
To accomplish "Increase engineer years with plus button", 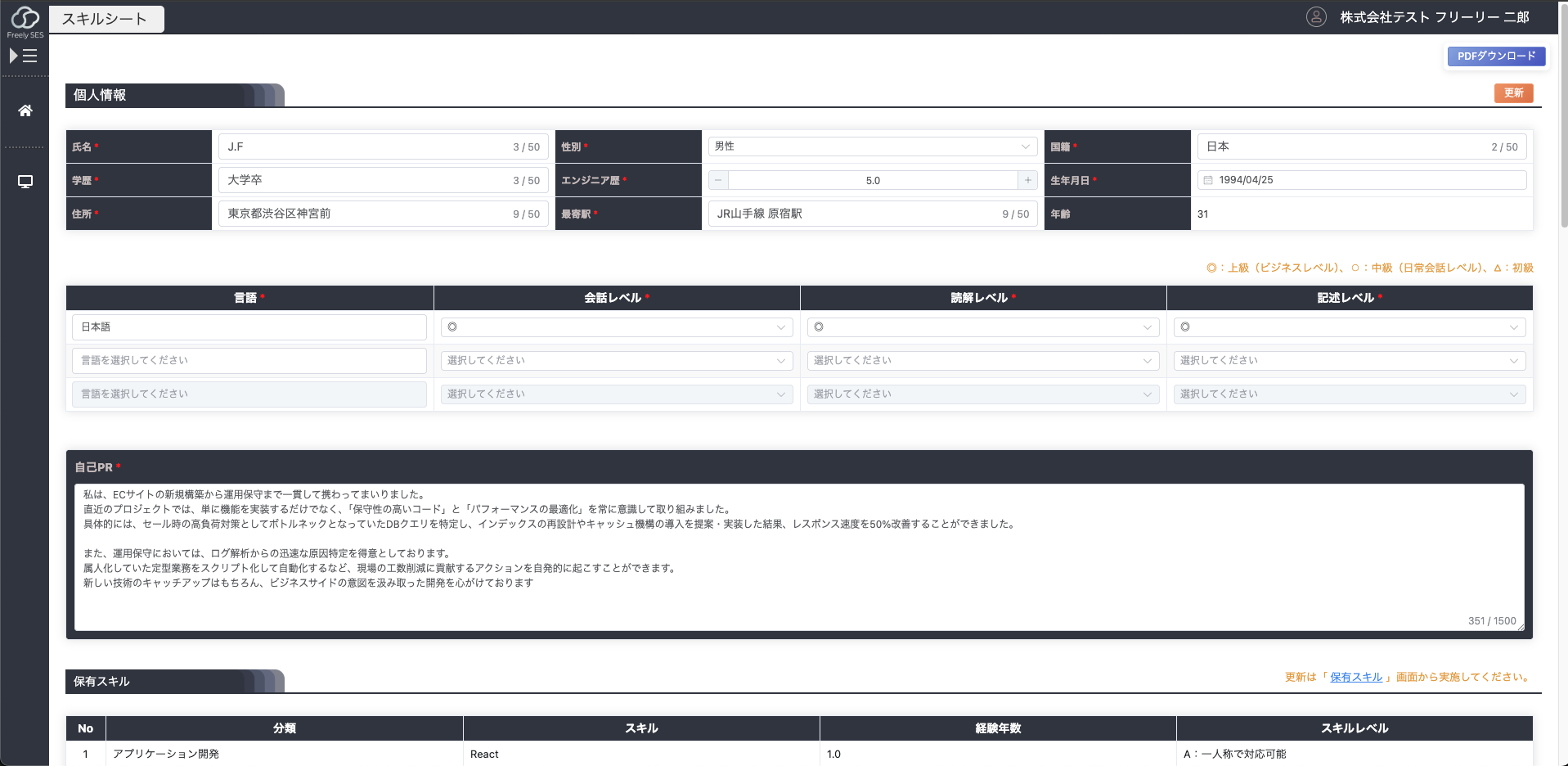I will [x=1027, y=180].
